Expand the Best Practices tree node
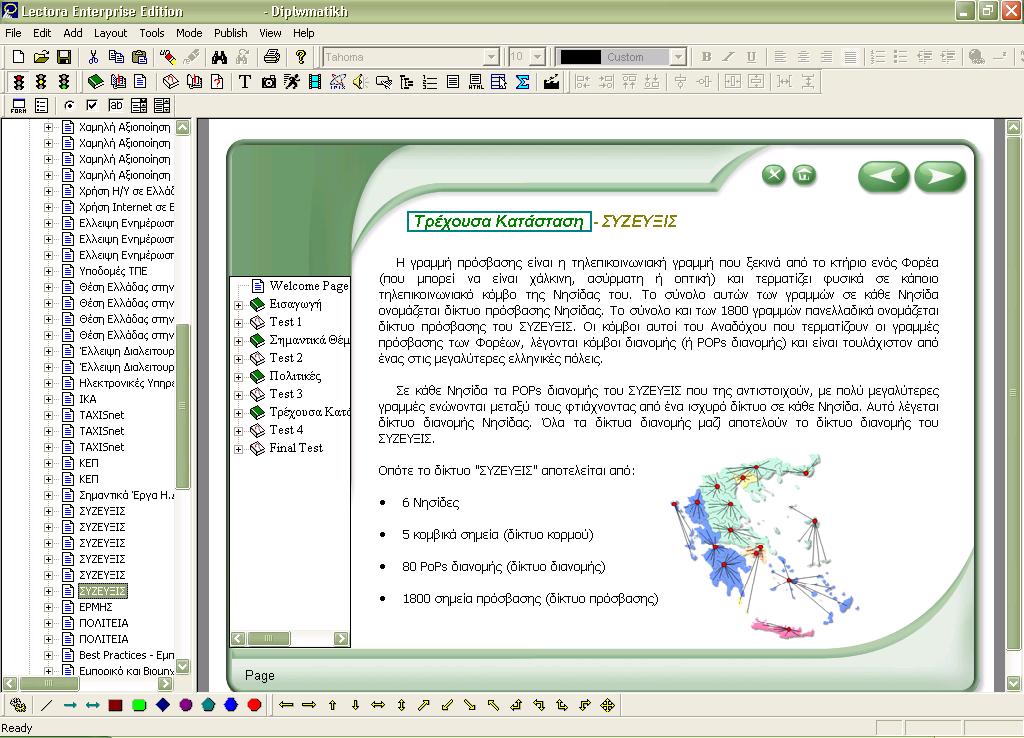 coord(48,655)
